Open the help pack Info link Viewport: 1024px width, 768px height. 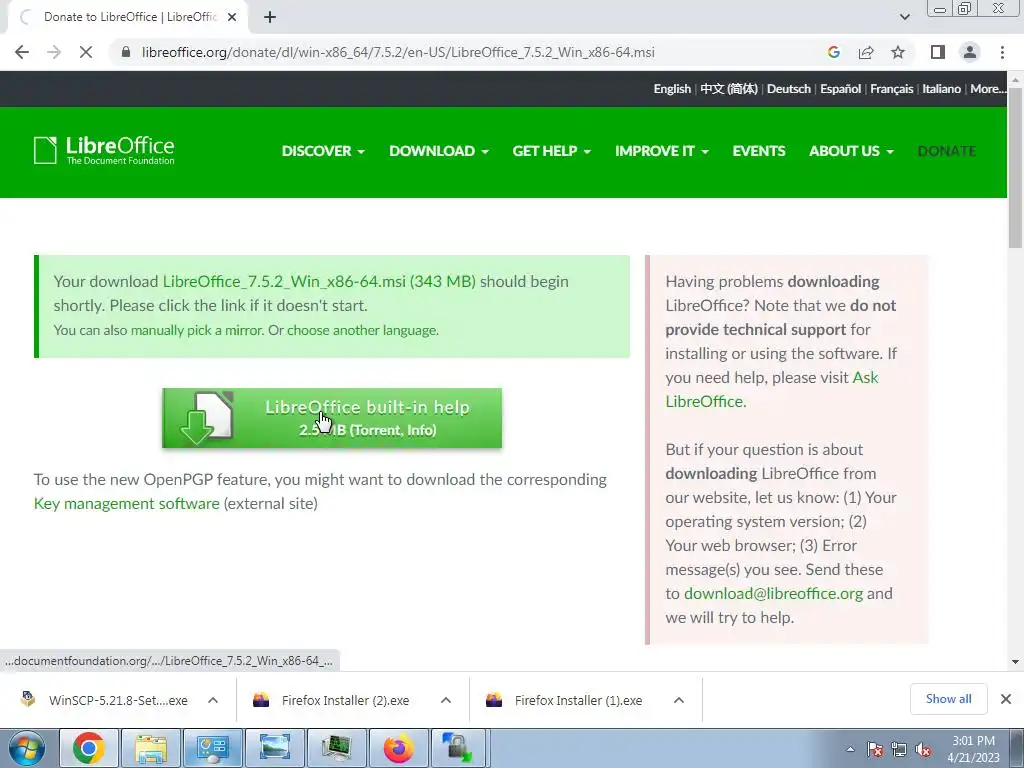point(419,430)
